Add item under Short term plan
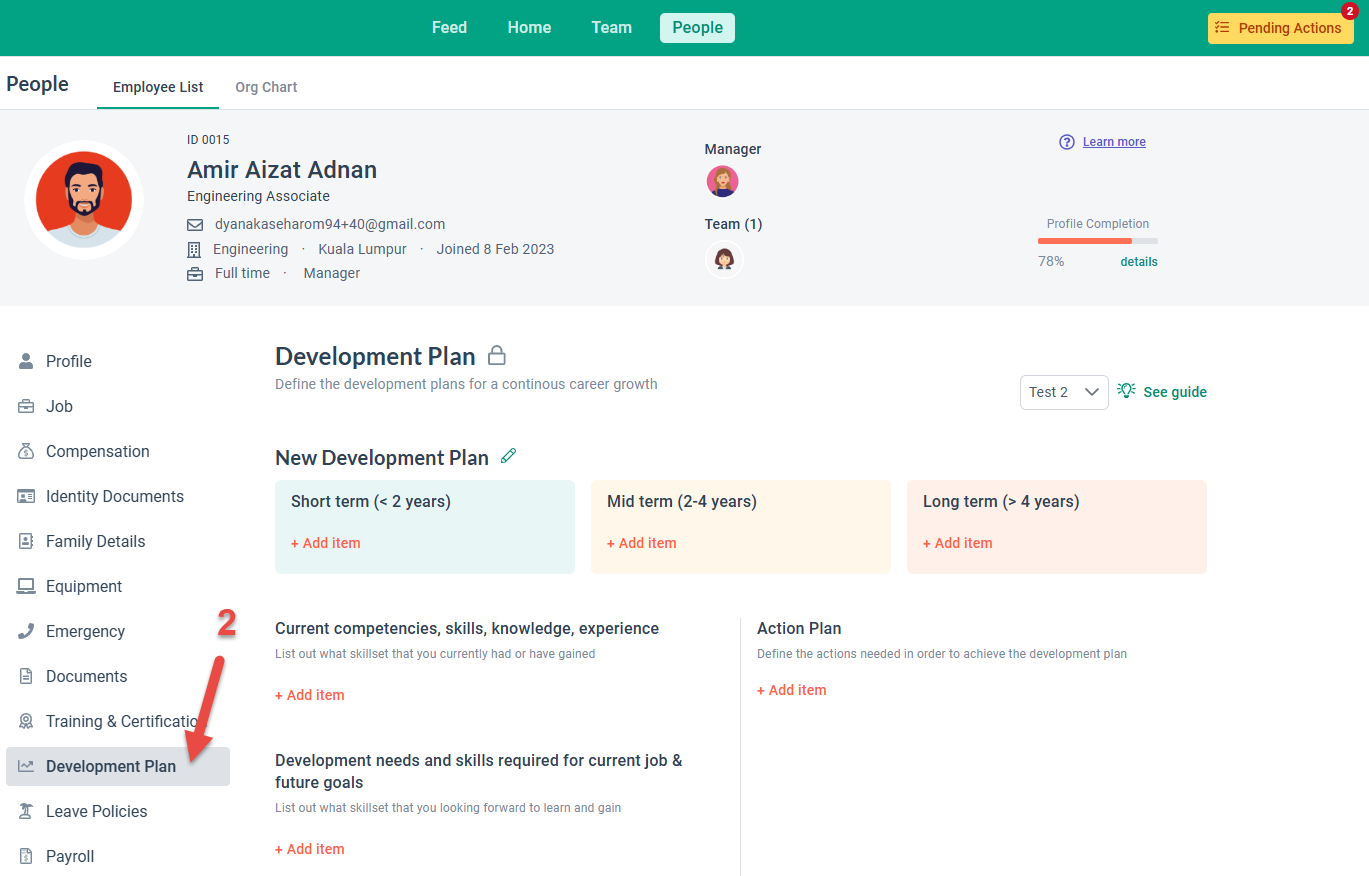 coord(325,543)
